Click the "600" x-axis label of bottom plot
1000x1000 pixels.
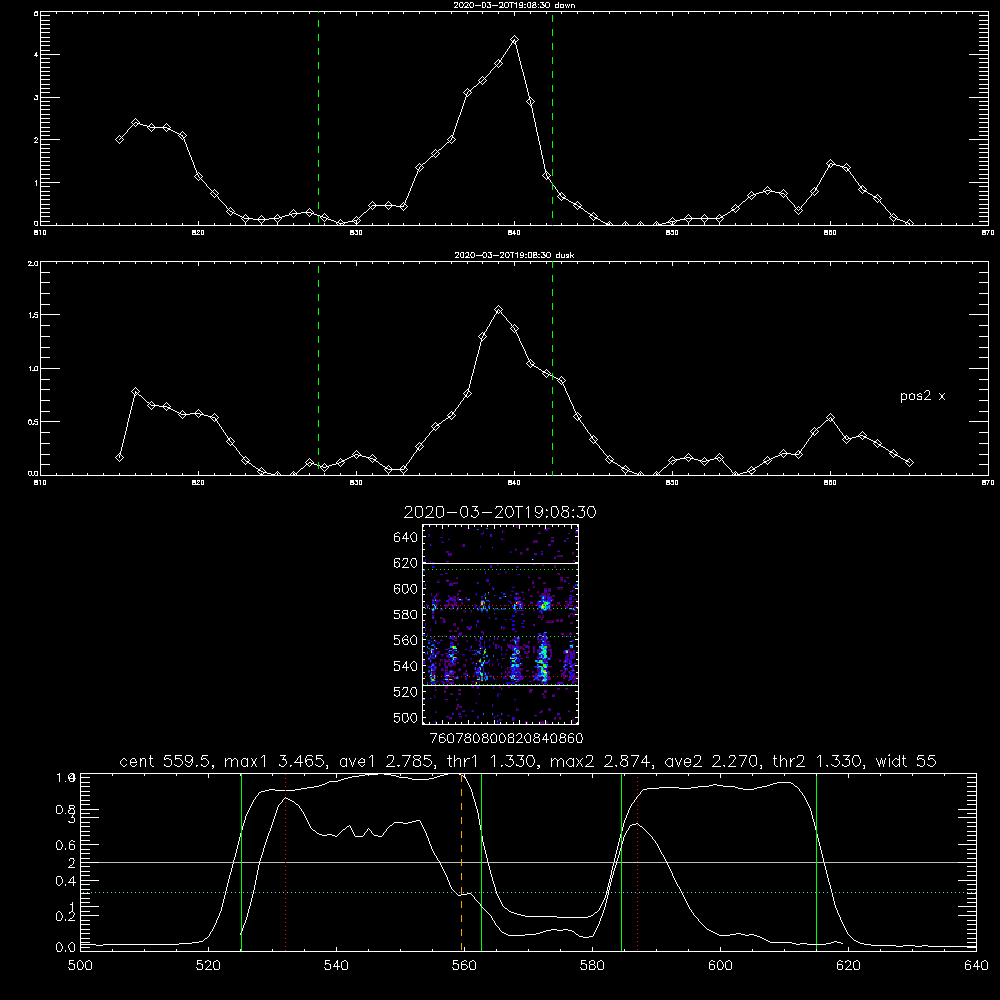tap(720, 966)
